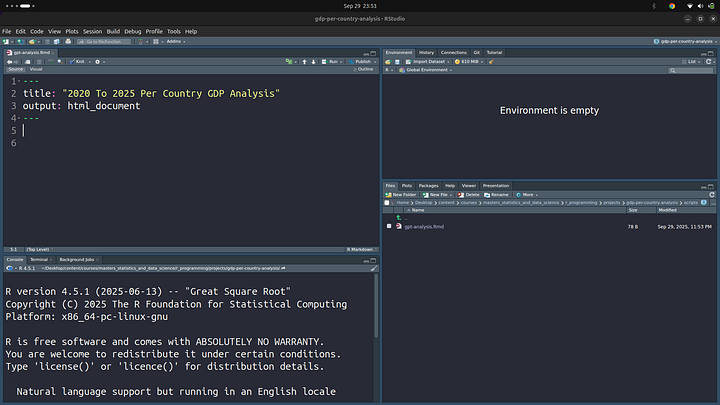Click show in new window icon in editor
The width and height of the screenshot is (720, 405).
[28, 62]
